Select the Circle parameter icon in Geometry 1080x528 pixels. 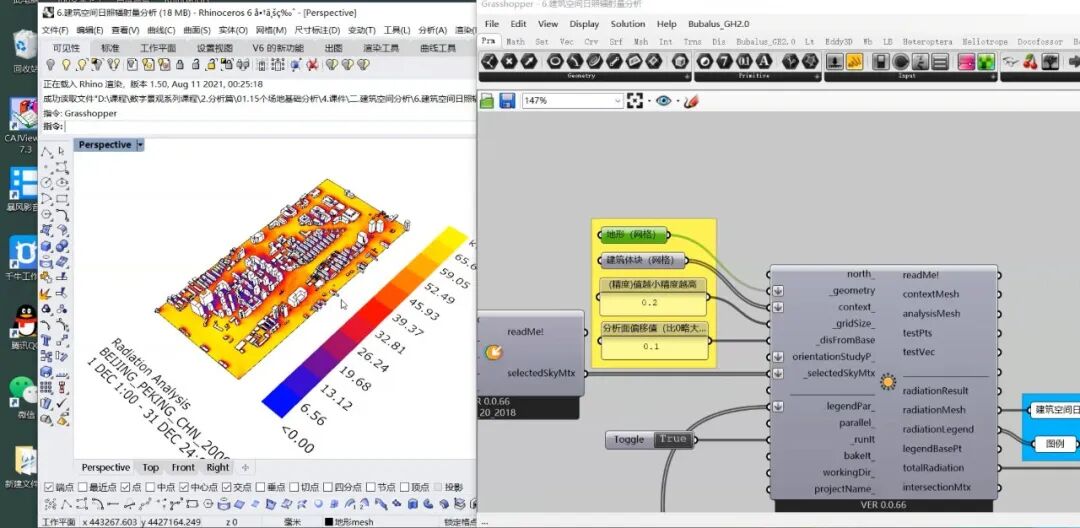tap(556, 61)
